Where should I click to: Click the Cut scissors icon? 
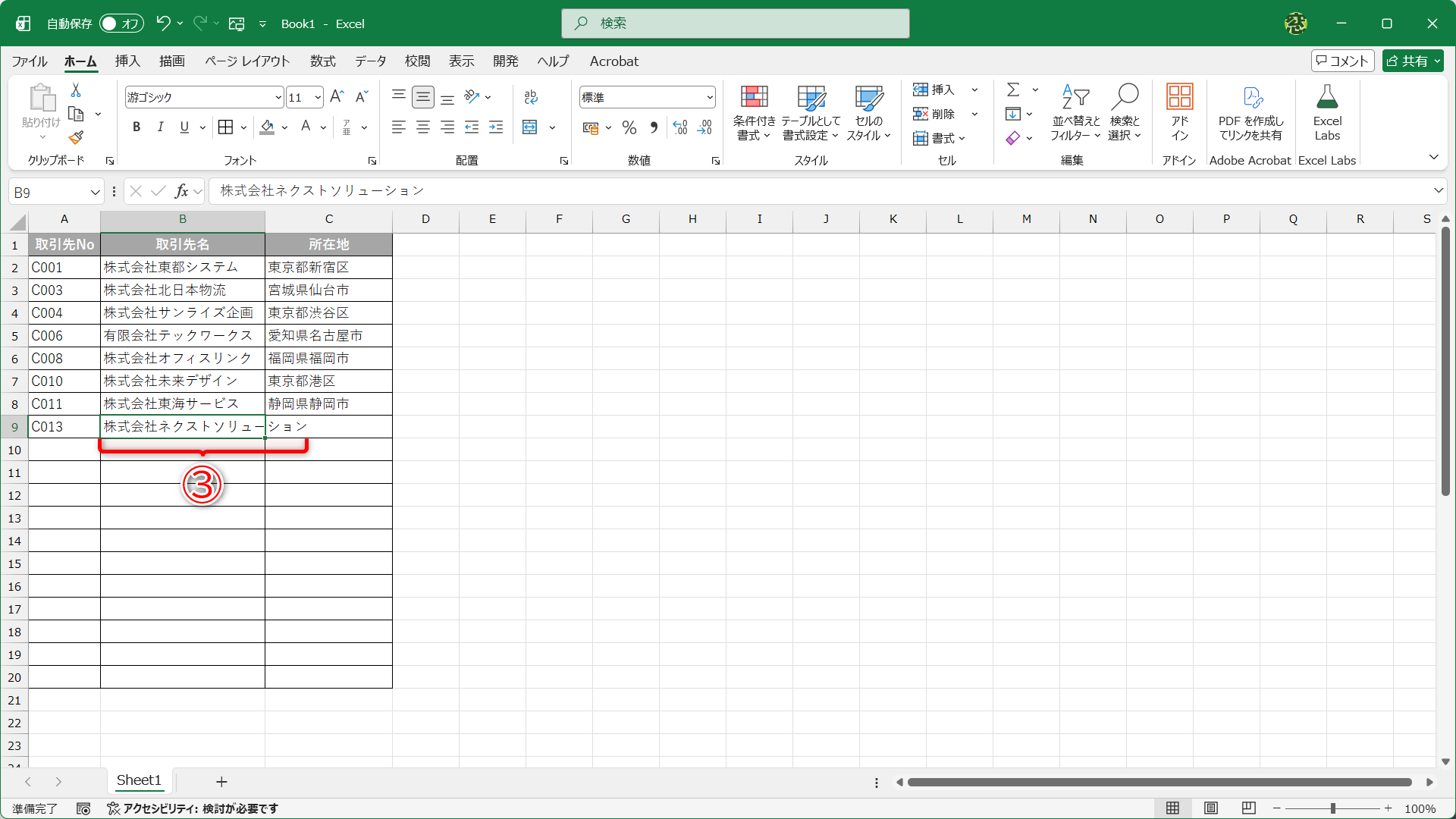pos(76,90)
